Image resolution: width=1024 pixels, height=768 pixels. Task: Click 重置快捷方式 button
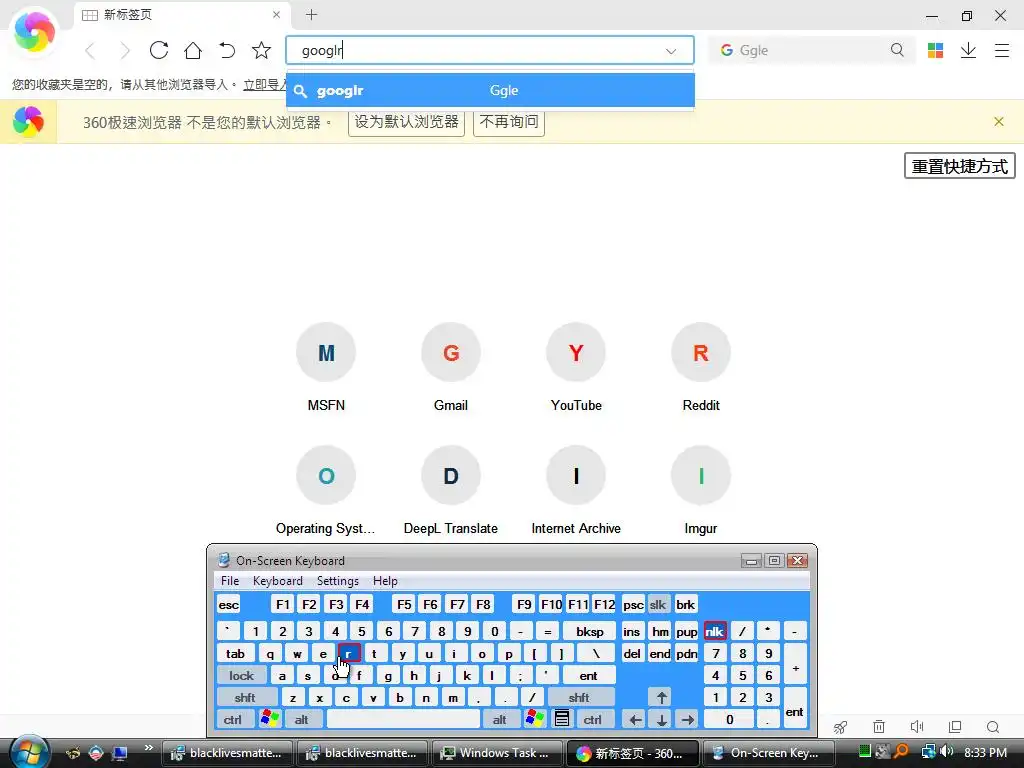[959, 166]
